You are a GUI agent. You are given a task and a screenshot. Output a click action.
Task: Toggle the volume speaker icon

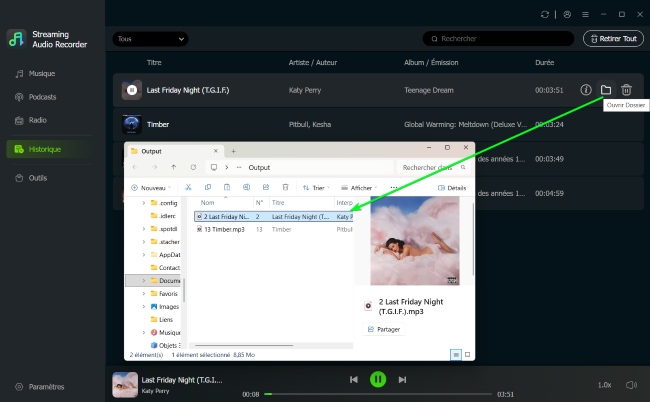[x=631, y=385]
